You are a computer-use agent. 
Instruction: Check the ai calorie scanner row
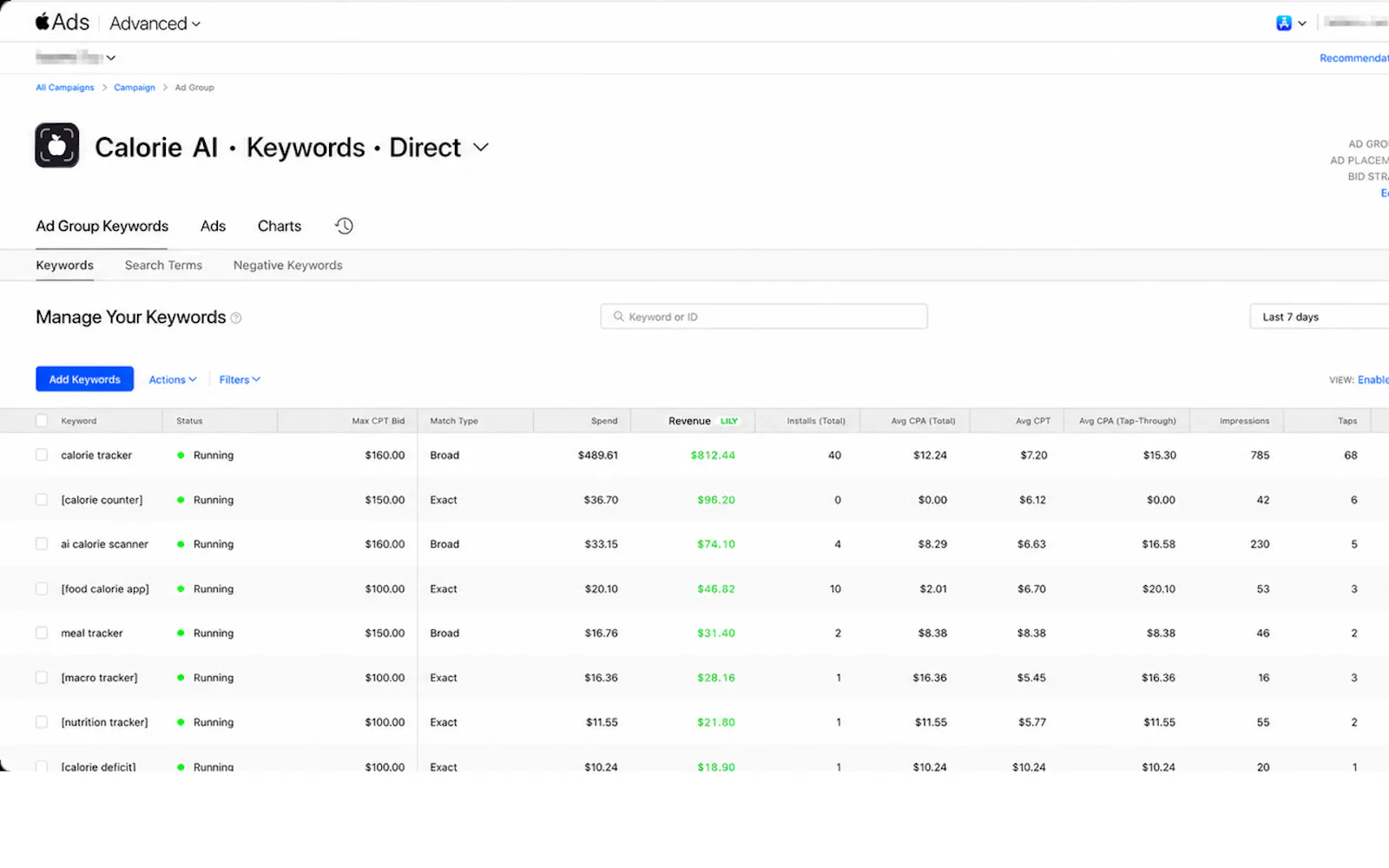pos(42,544)
